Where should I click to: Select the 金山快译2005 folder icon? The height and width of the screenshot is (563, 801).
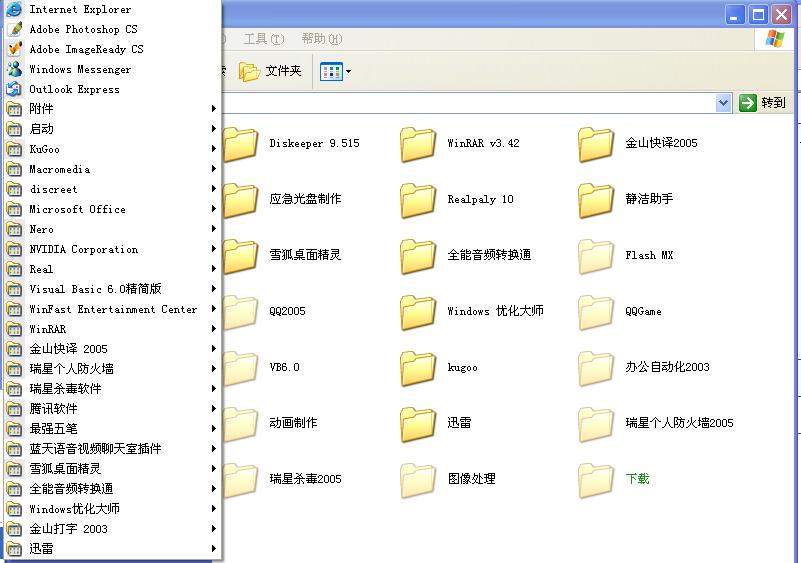pos(596,145)
